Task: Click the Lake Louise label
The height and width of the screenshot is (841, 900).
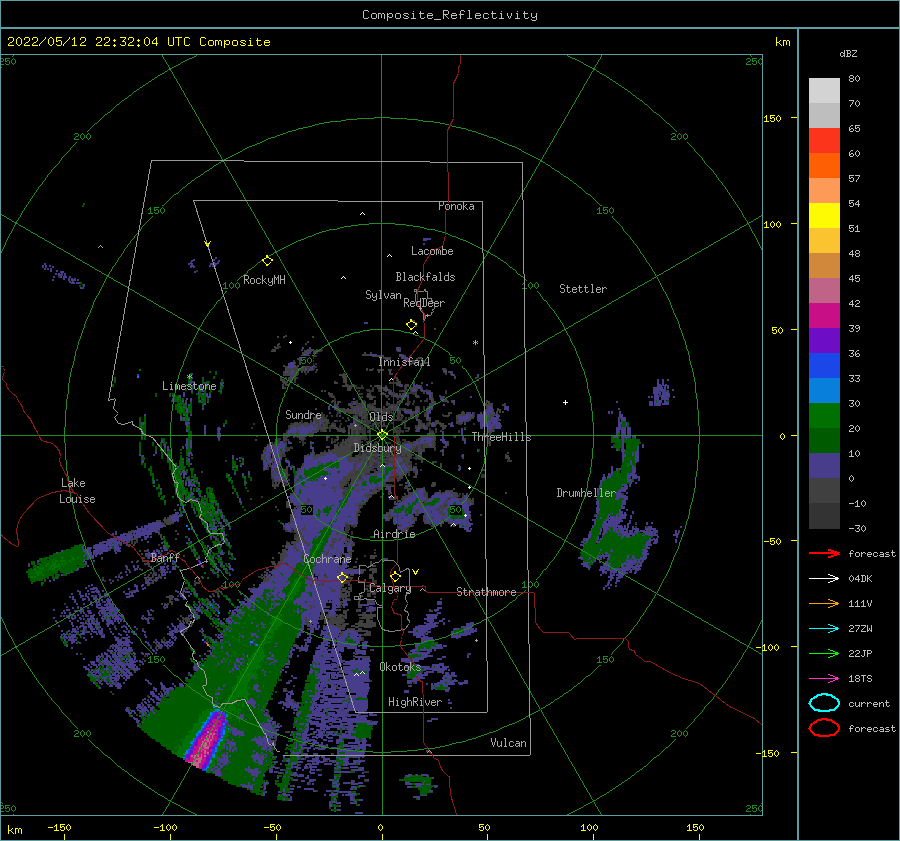Action: [77, 491]
